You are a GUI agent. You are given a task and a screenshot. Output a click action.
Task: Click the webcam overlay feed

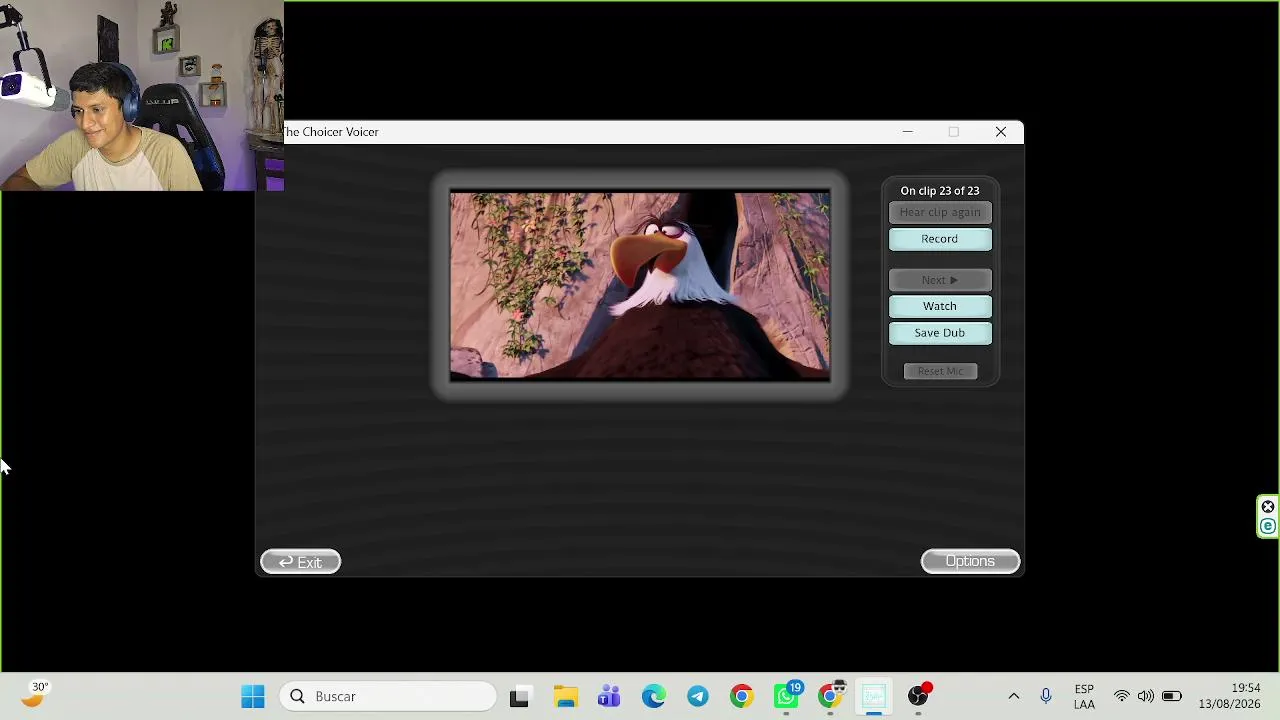click(142, 96)
